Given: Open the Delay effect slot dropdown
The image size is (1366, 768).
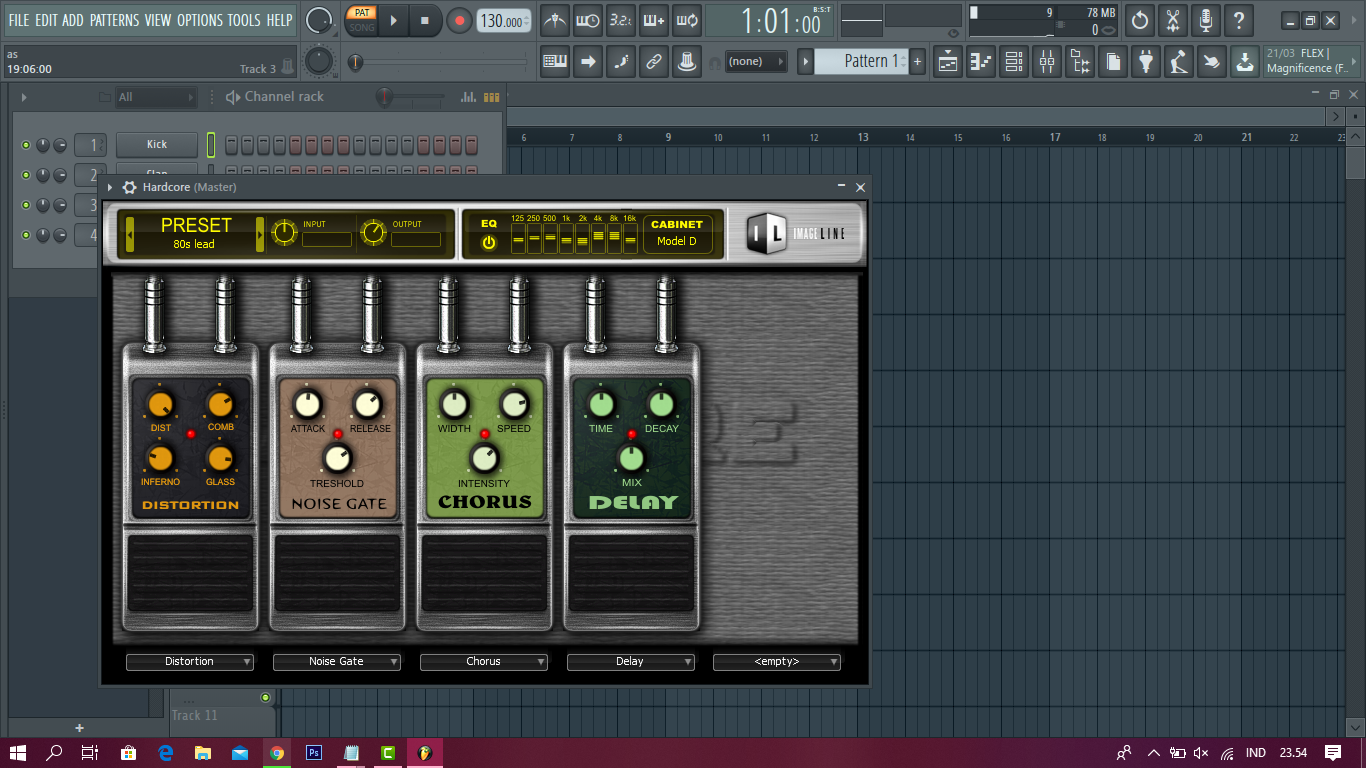Looking at the screenshot, I should [631, 662].
